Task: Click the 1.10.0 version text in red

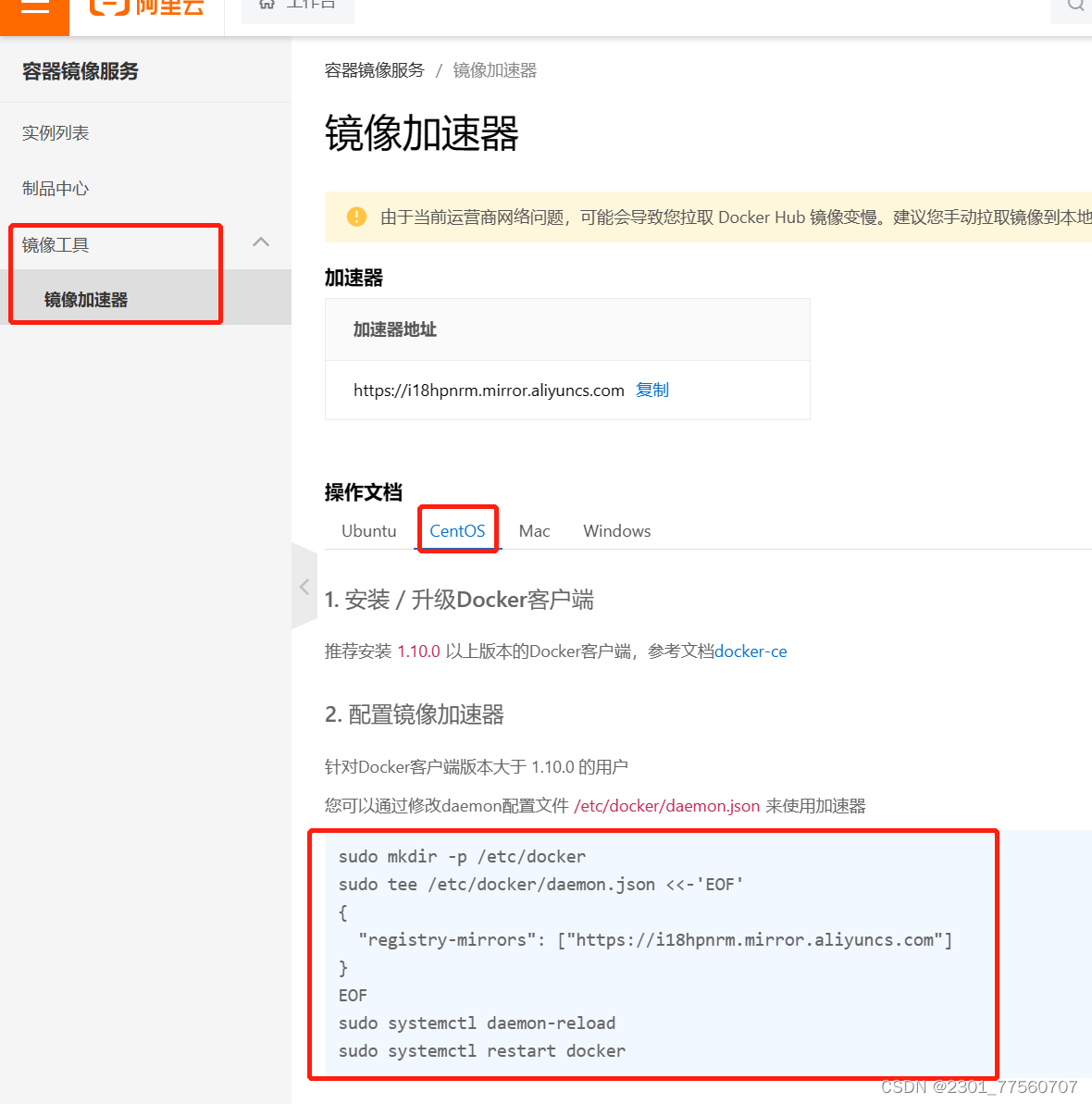Action: point(419,651)
